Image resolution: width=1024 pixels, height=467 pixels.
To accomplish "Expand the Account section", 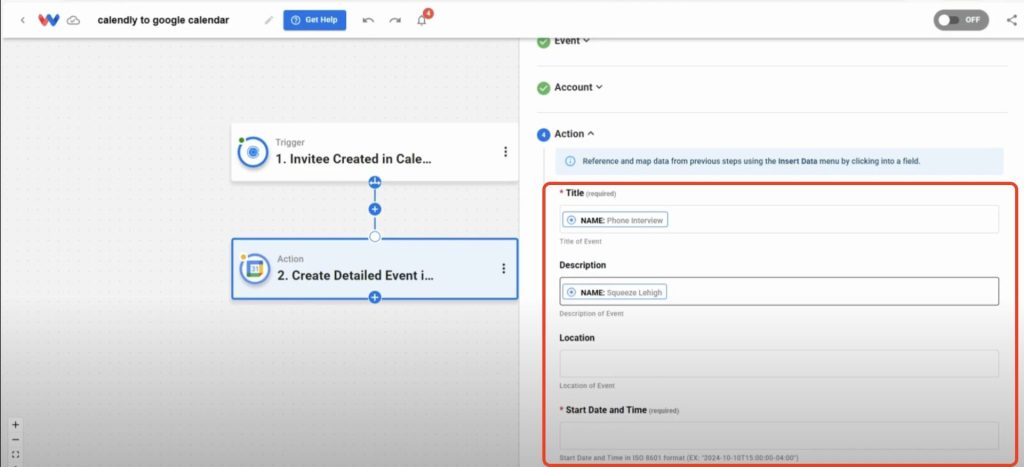I will click(579, 87).
